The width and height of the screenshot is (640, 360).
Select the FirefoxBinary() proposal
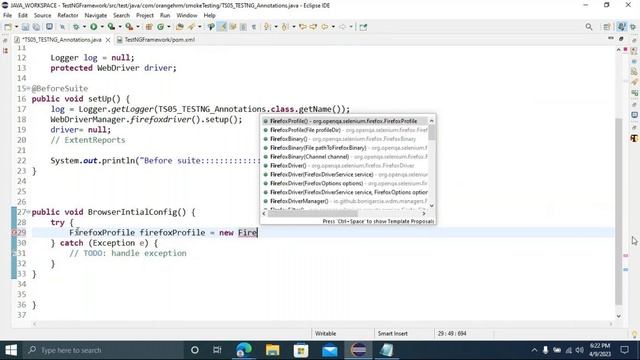click(344, 139)
